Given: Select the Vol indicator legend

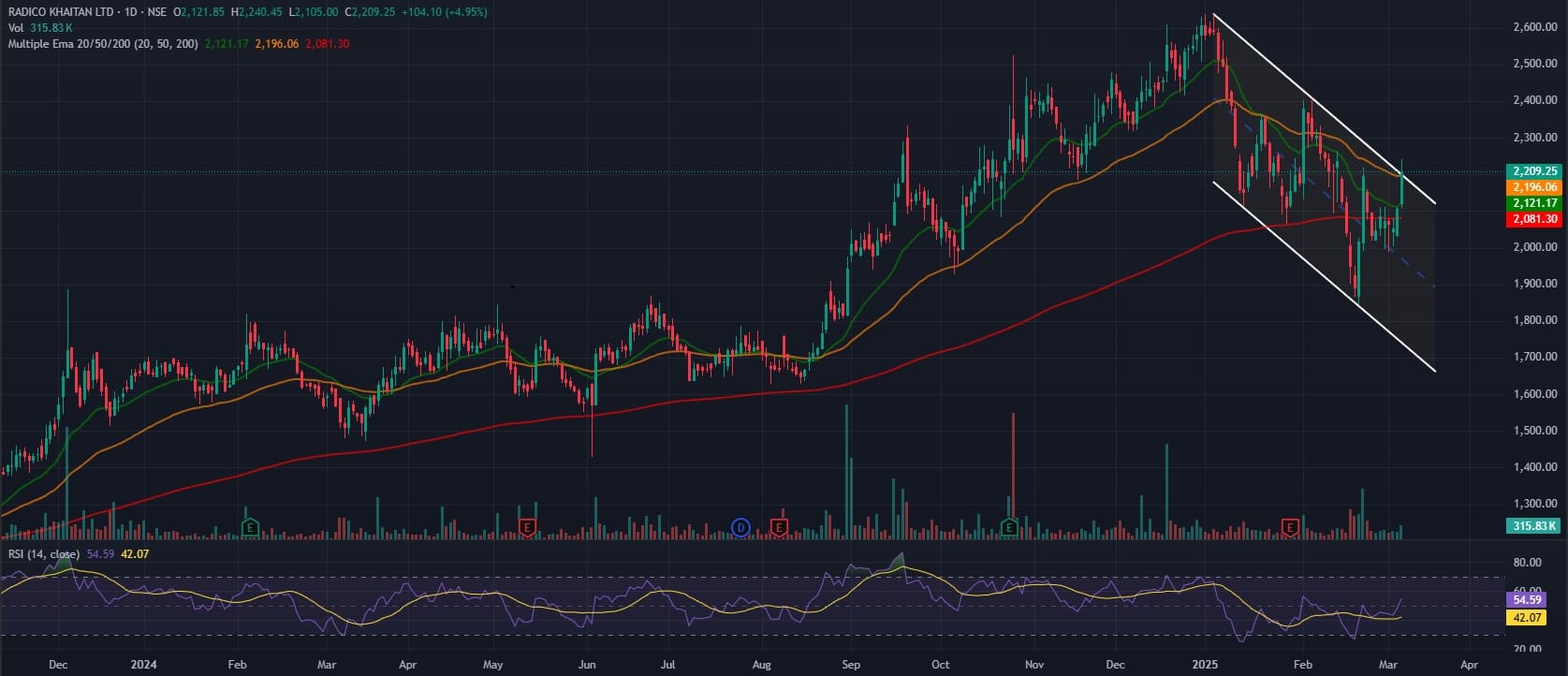Looking at the screenshot, I should point(16,28).
